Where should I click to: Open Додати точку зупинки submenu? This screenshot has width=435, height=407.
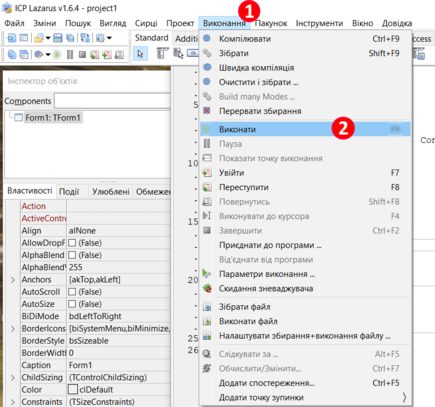tap(305, 398)
